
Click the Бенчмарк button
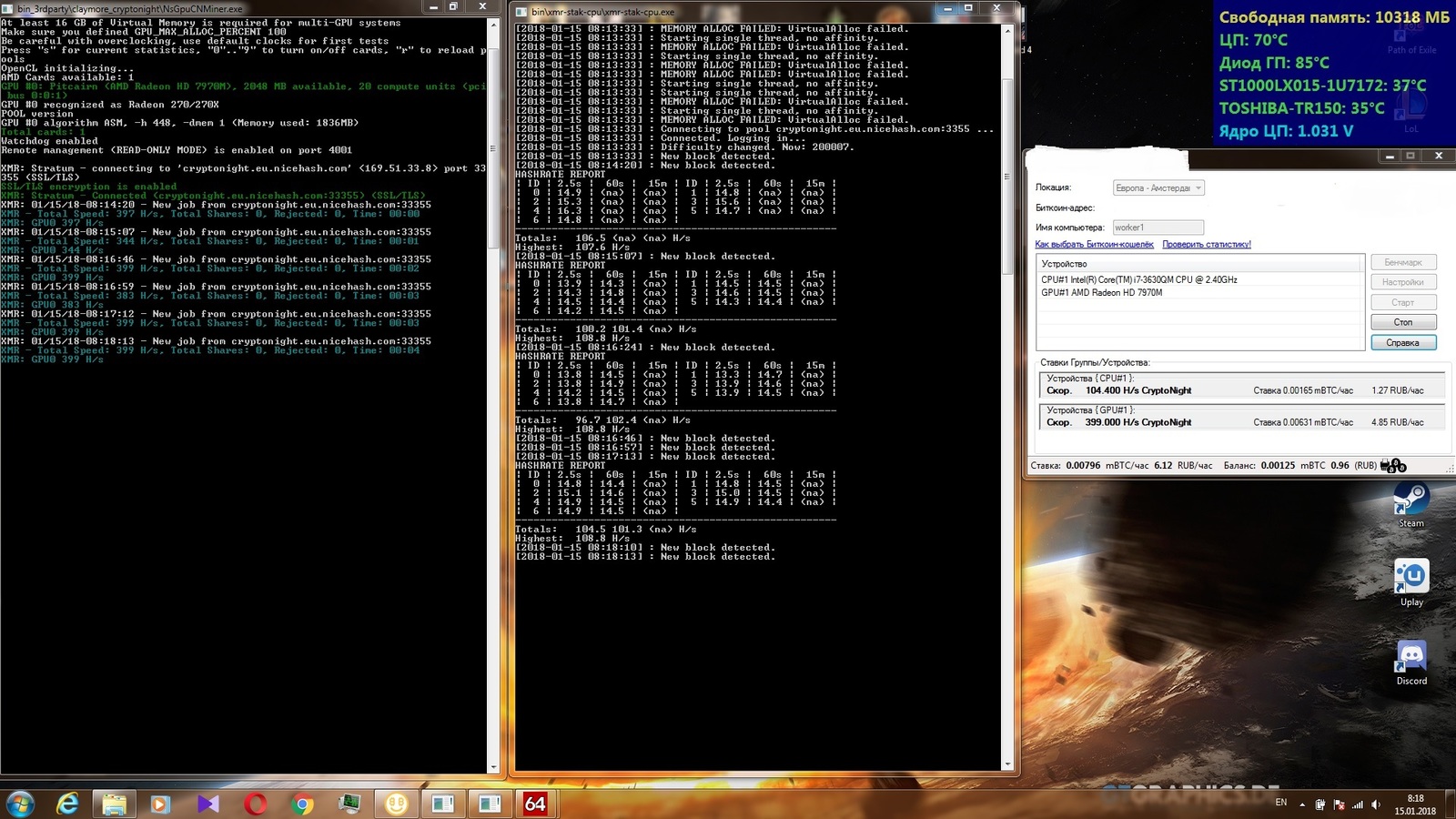1403,262
